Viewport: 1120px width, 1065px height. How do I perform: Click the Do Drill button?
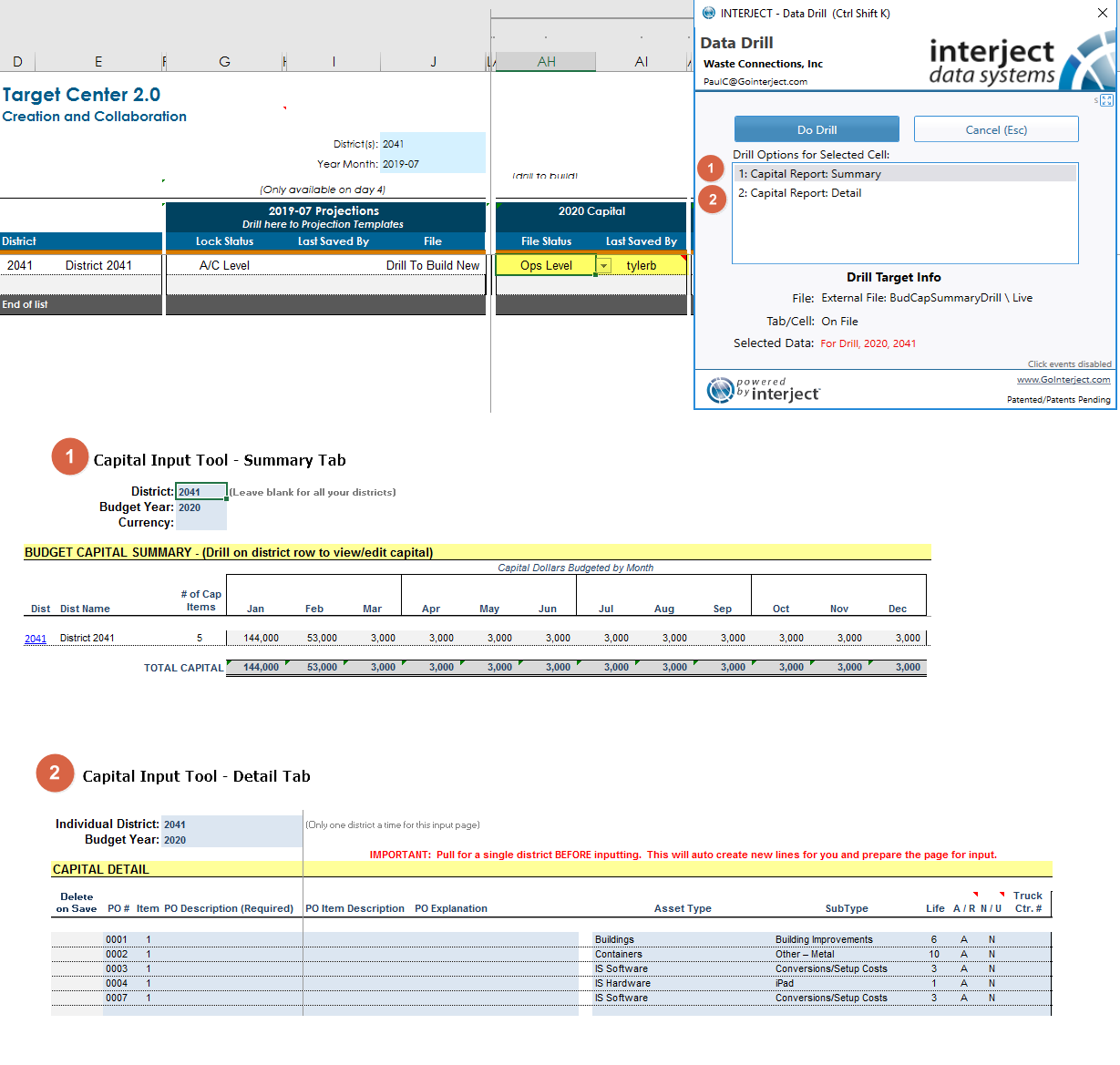click(817, 129)
